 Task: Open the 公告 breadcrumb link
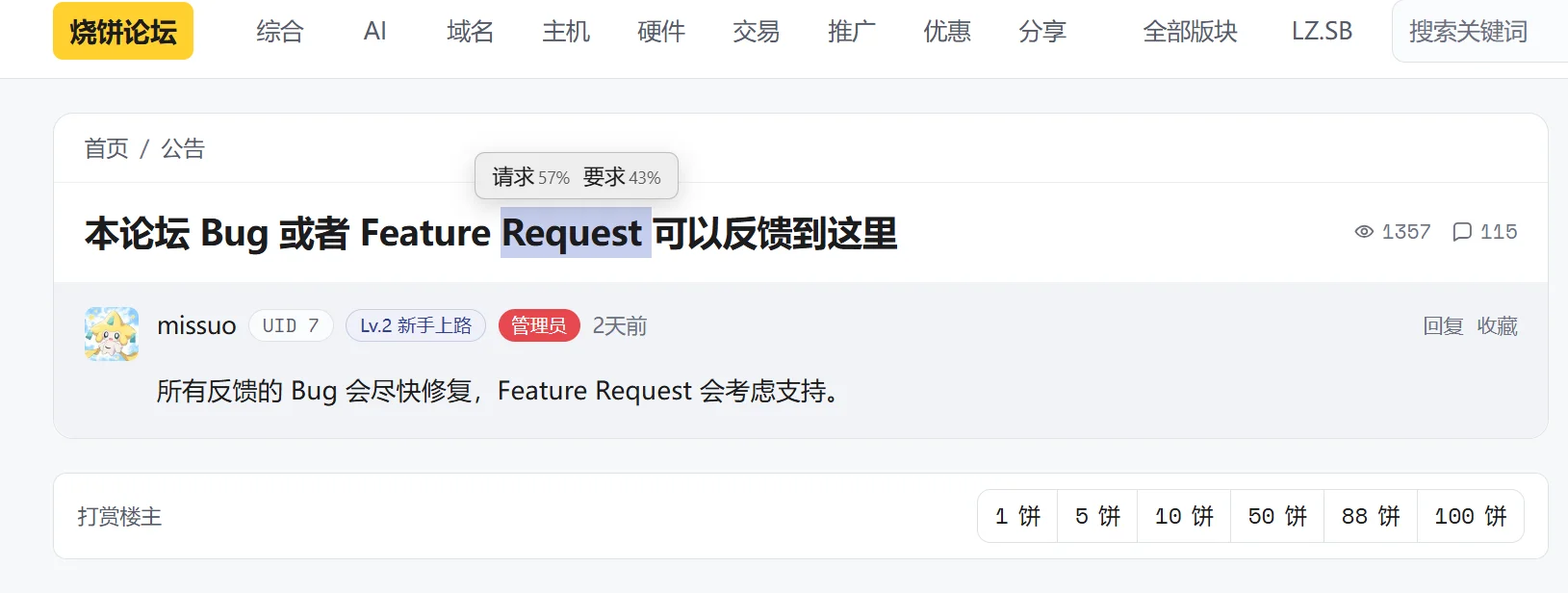(x=183, y=148)
